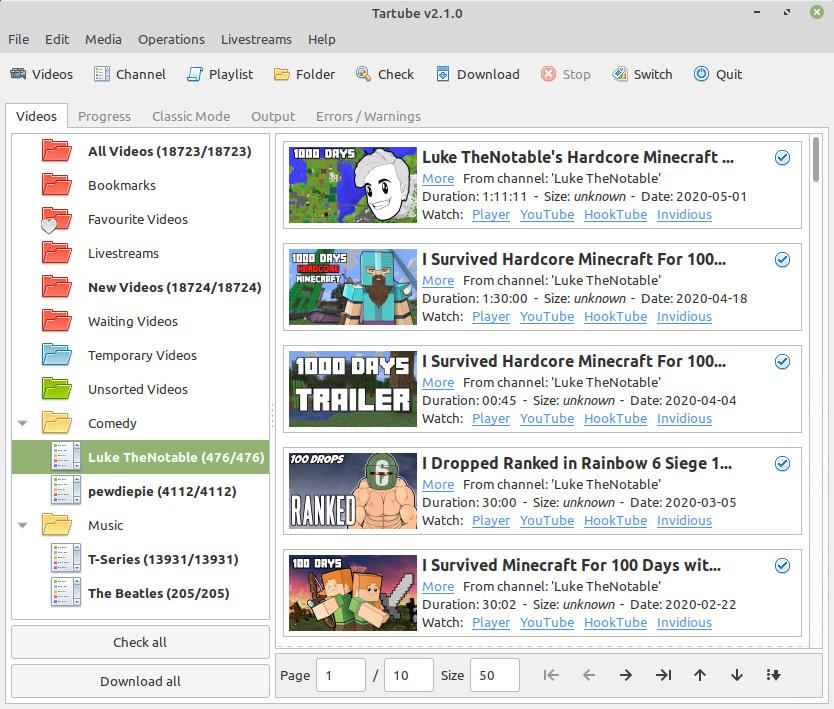Switch to the Classic Mode tab
Screen dimensions: 834x709
click(x=191, y=116)
